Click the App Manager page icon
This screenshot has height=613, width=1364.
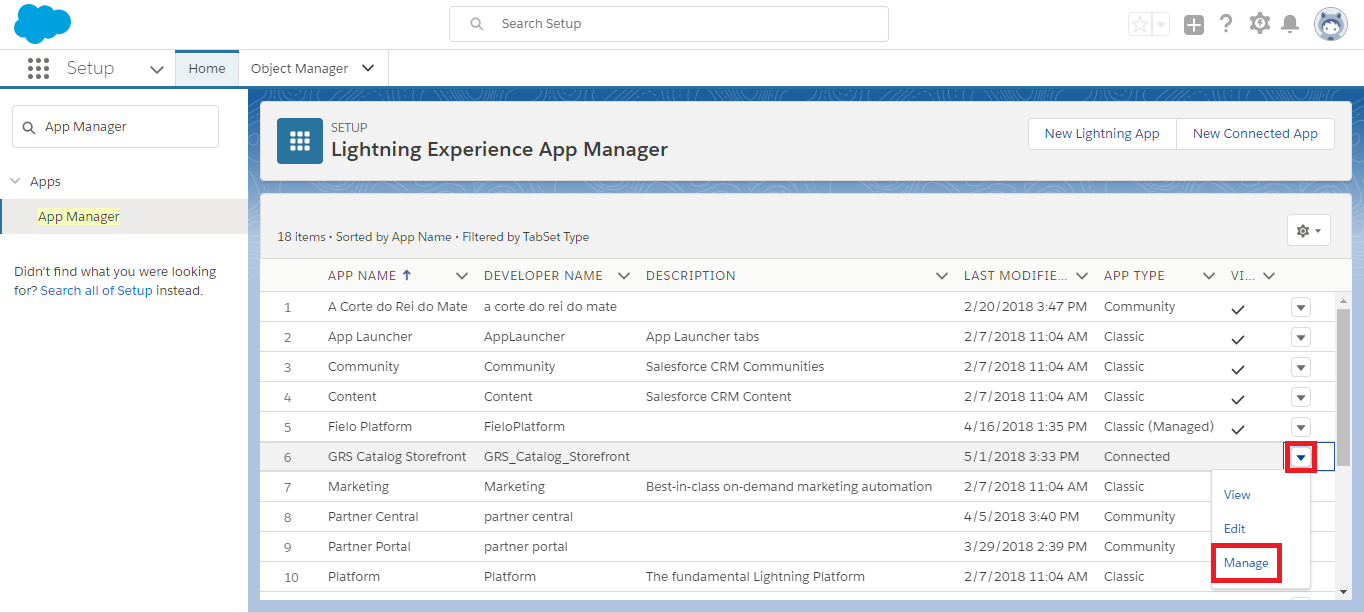(300, 141)
